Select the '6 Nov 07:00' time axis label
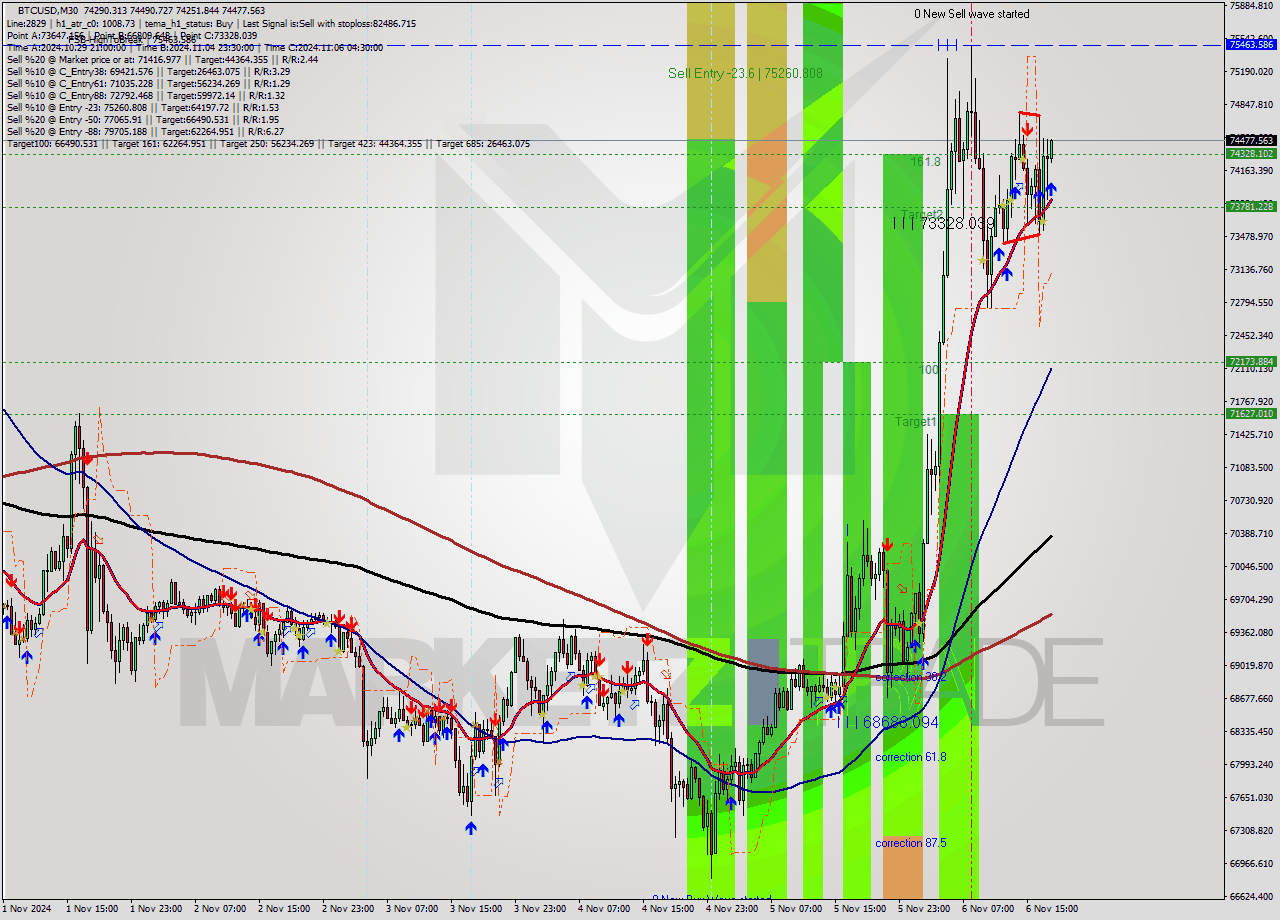Screen dimensions: 1280x920 tap(988, 909)
